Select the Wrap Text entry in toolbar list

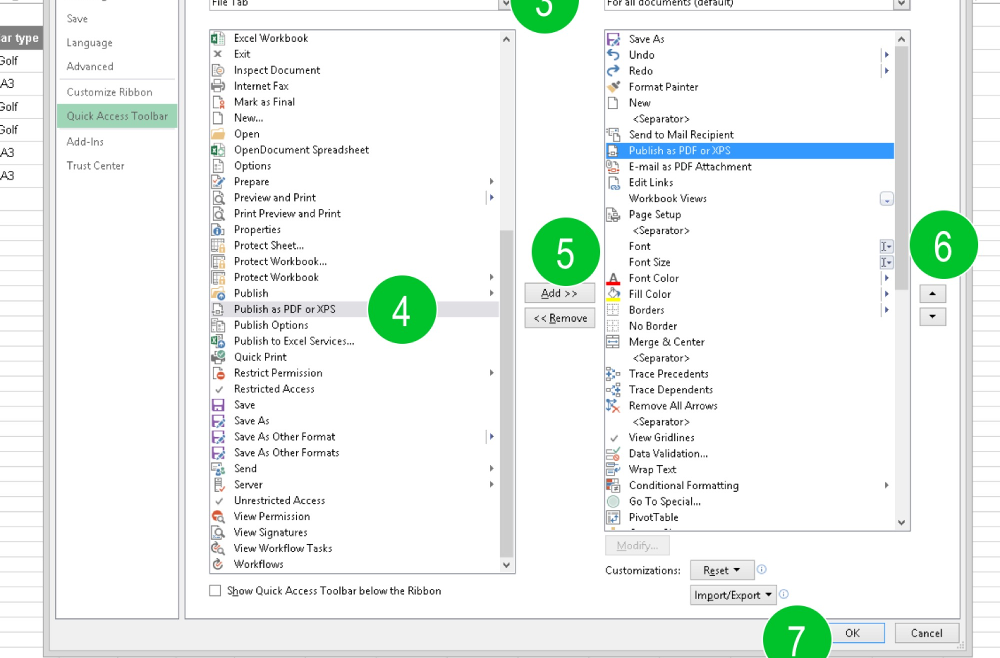(x=749, y=469)
